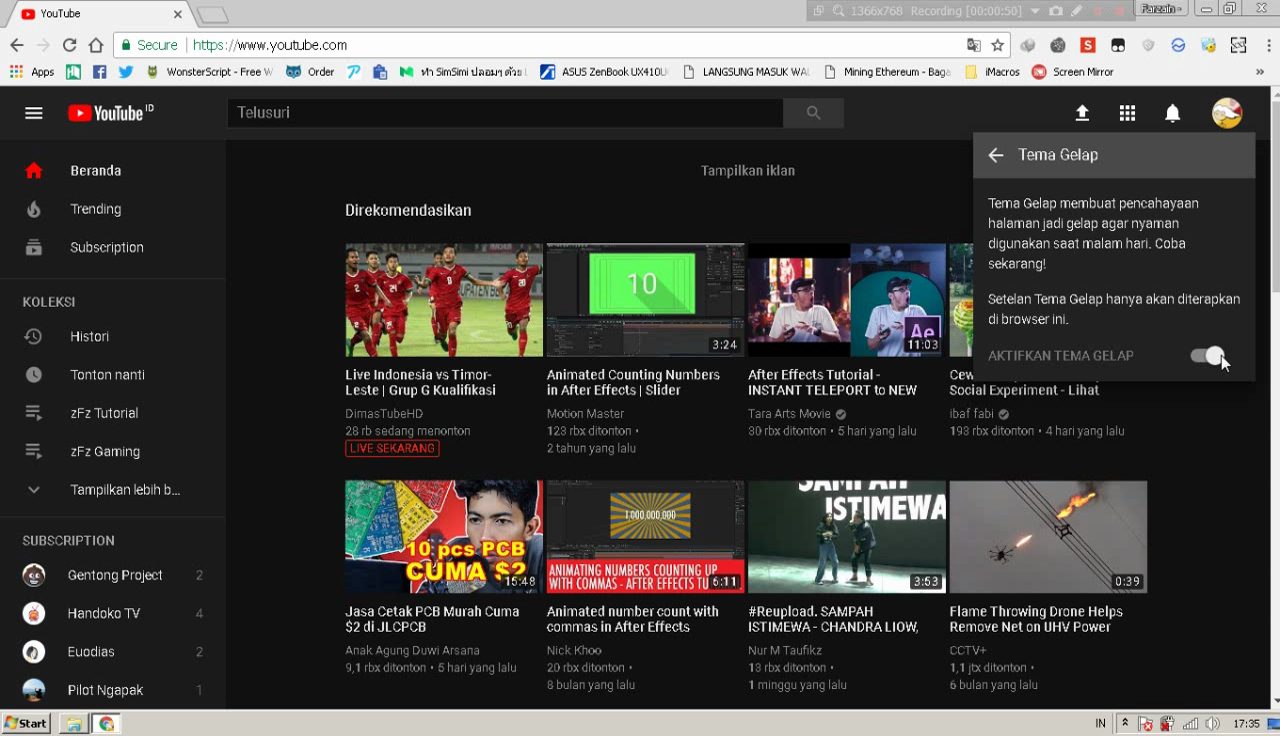Open the notifications bell

point(1172,113)
